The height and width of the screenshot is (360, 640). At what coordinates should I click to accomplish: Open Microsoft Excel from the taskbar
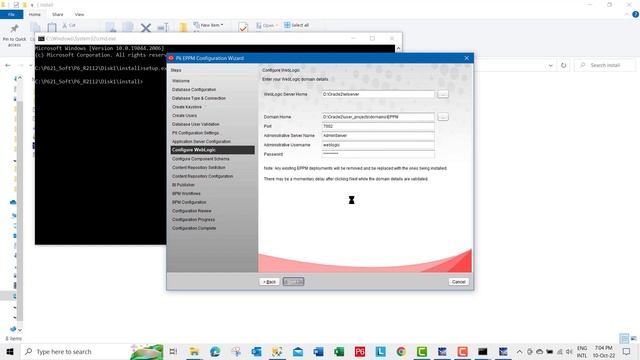tap(339, 351)
